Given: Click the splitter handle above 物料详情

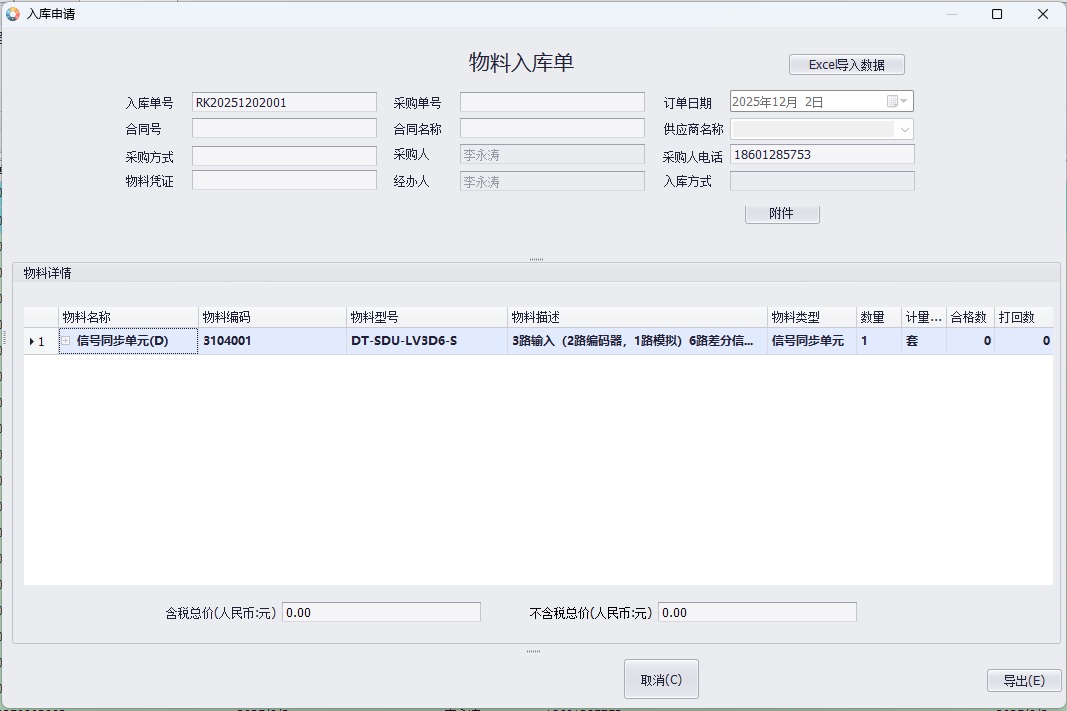Looking at the screenshot, I should [536, 259].
